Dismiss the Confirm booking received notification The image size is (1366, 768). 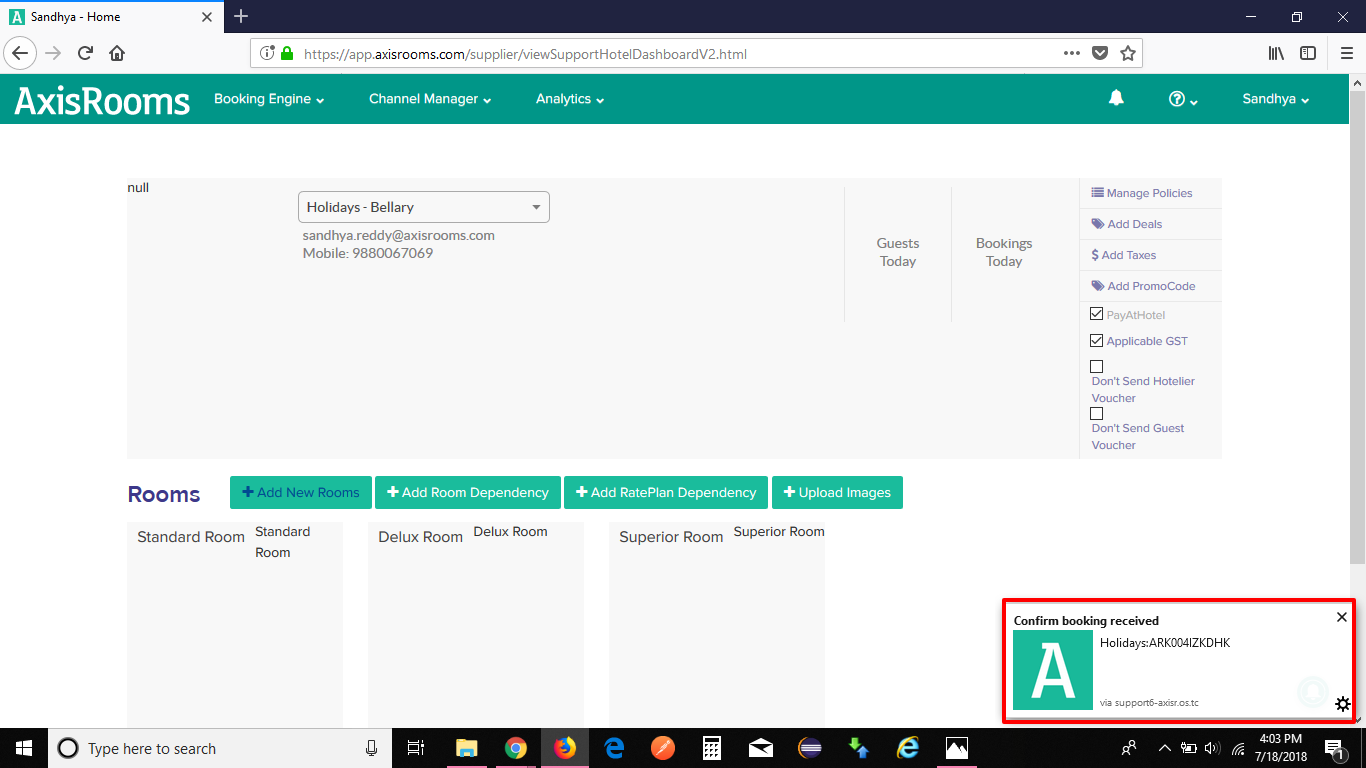point(1342,617)
